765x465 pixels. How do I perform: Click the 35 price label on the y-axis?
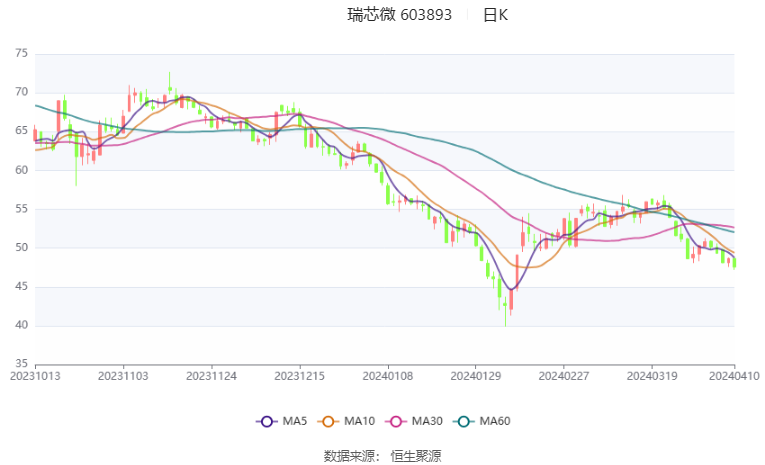[20, 364]
